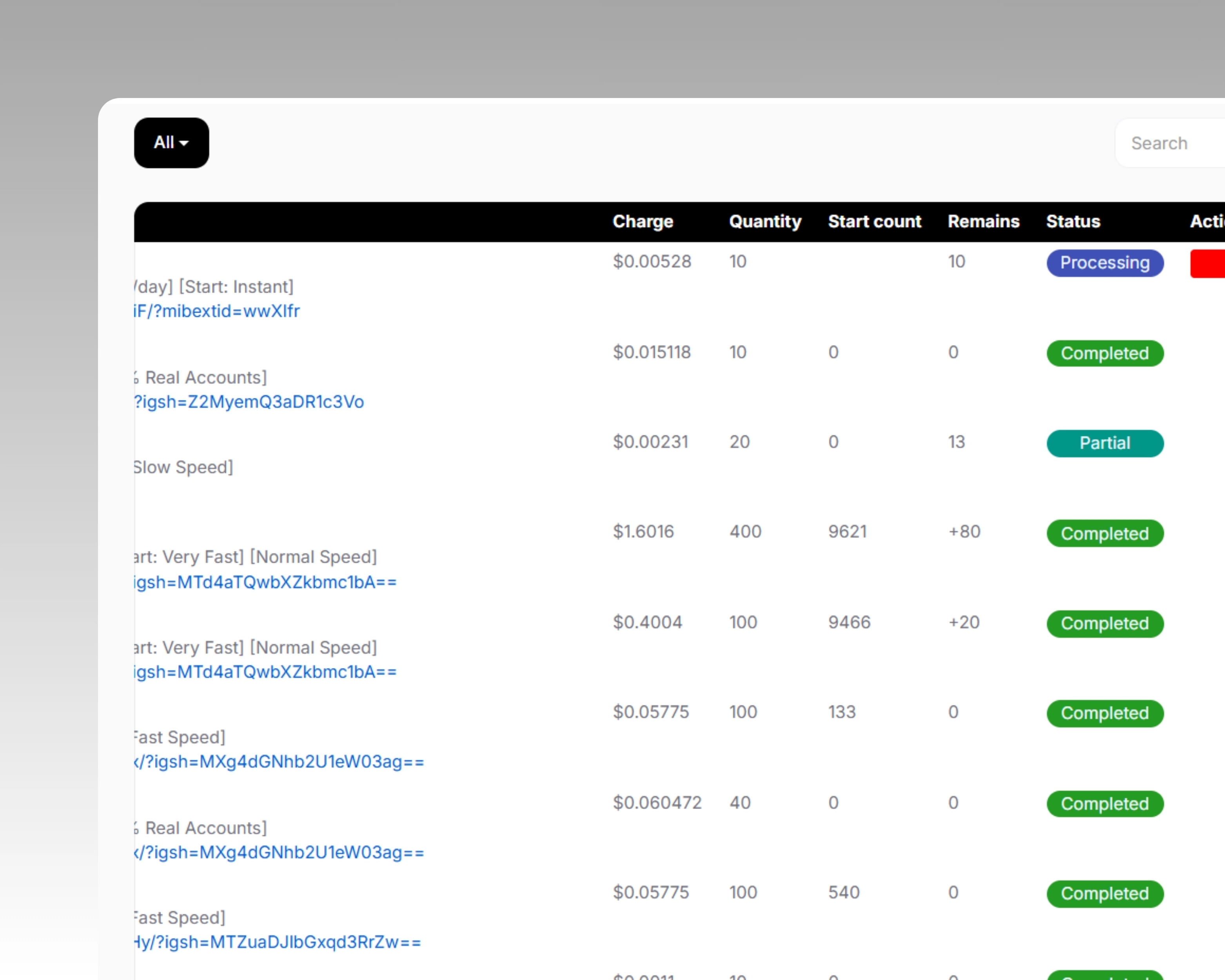Click the Start count column header
This screenshot has height=980, width=1225.
tap(874, 221)
